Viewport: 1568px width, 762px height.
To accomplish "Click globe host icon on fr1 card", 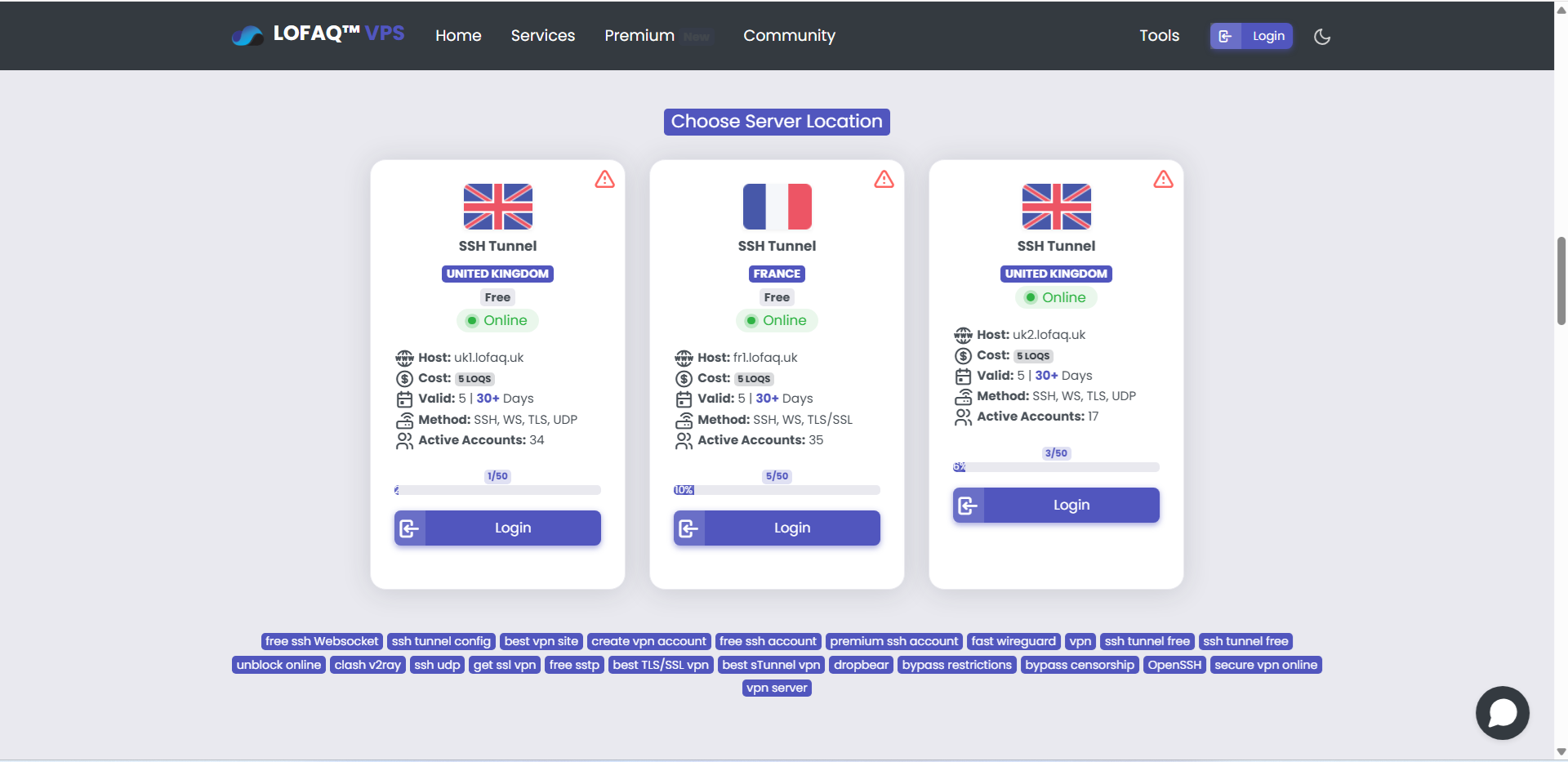I will [x=684, y=358].
